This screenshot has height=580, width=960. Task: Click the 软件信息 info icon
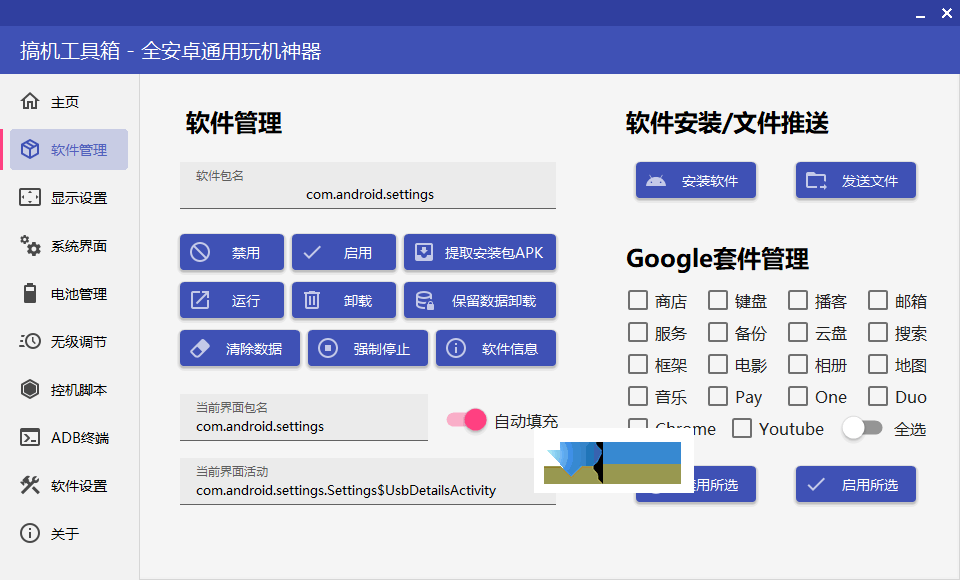pos(456,348)
